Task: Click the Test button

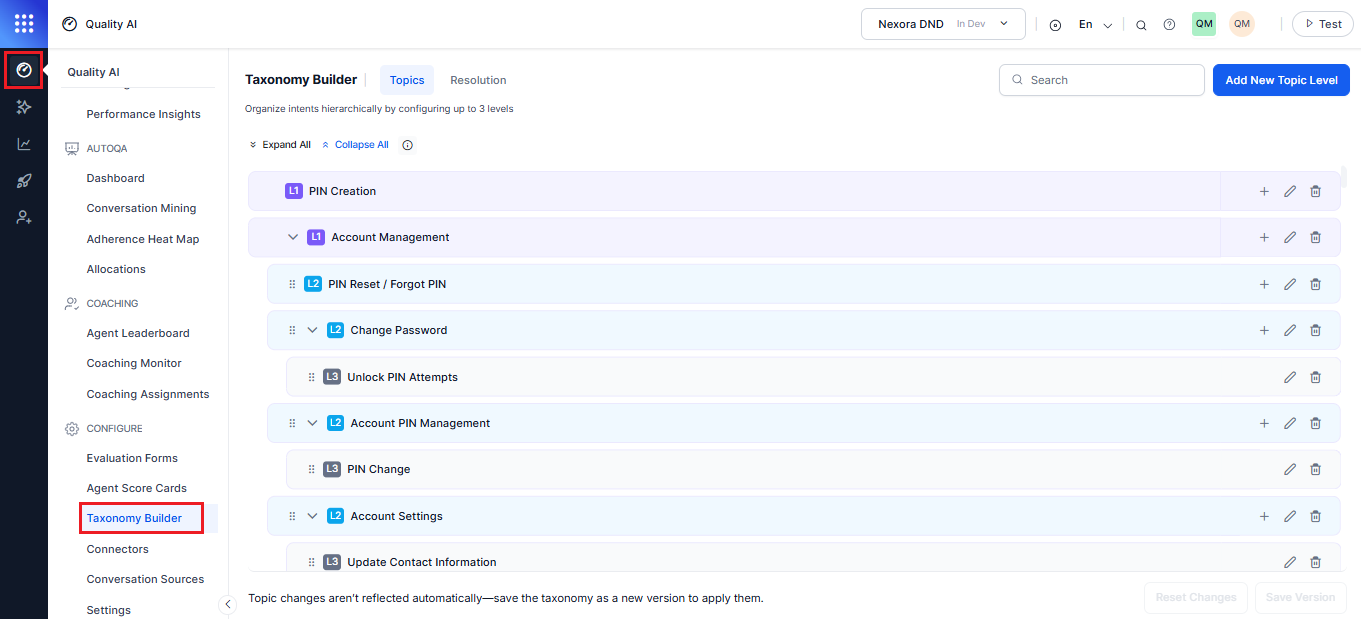Action: pyautogui.click(x=1322, y=24)
